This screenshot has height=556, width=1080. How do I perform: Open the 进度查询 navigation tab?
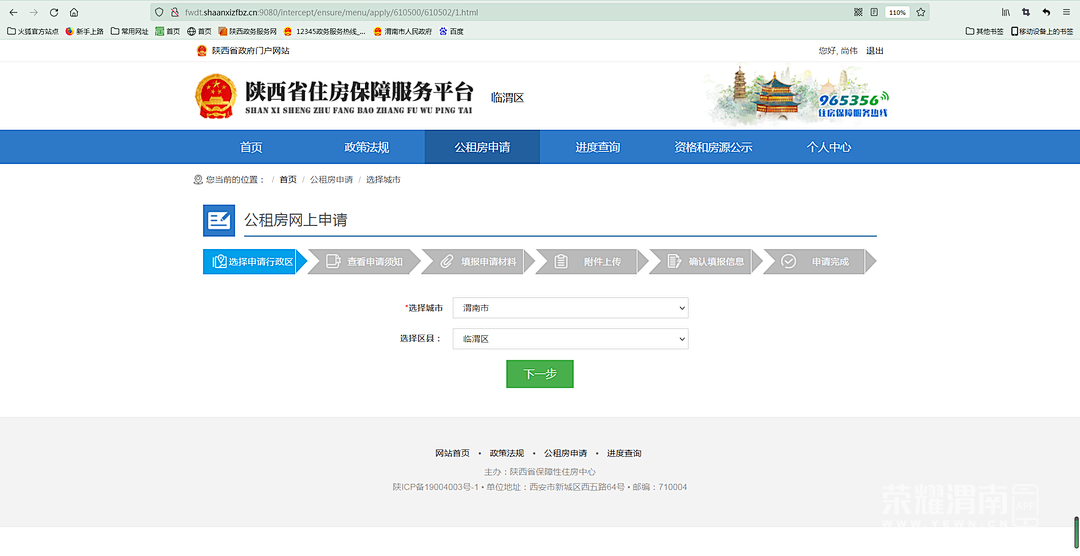597,147
